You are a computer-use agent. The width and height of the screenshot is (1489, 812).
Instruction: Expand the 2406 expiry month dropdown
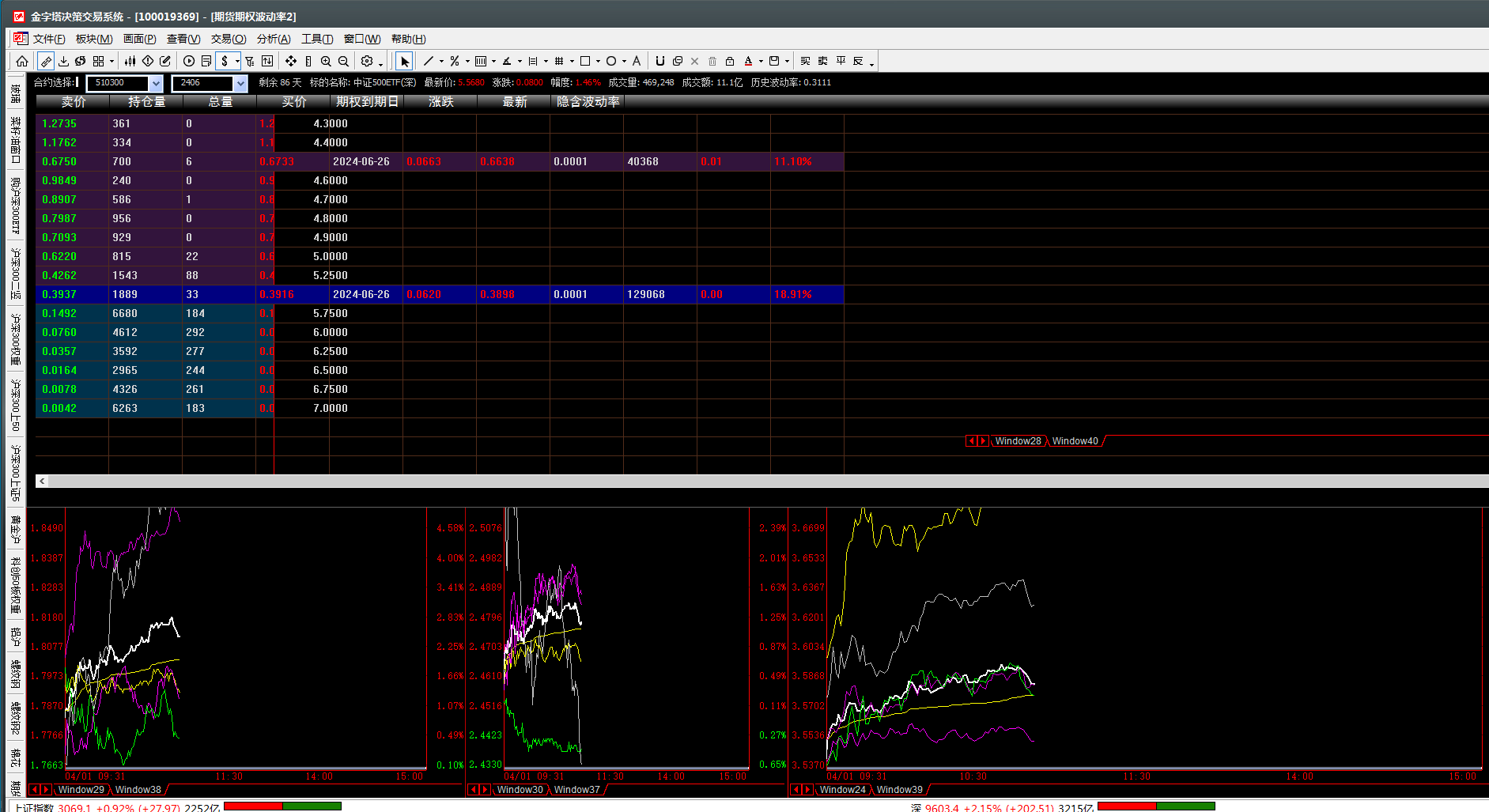tap(240, 83)
